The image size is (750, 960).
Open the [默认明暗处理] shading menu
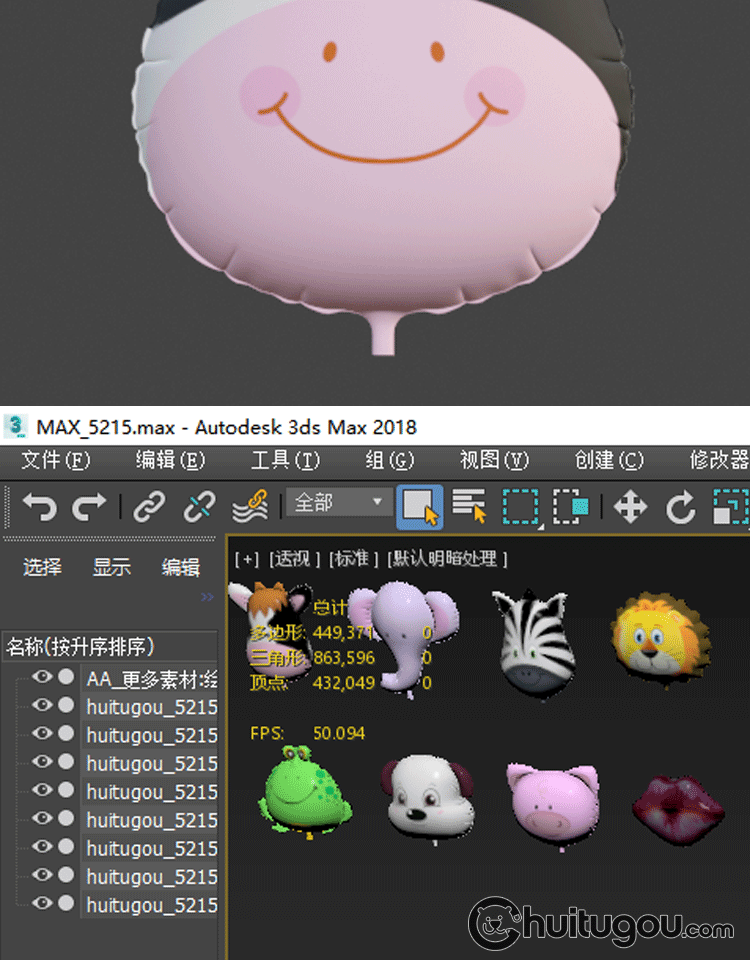[x=447, y=559]
